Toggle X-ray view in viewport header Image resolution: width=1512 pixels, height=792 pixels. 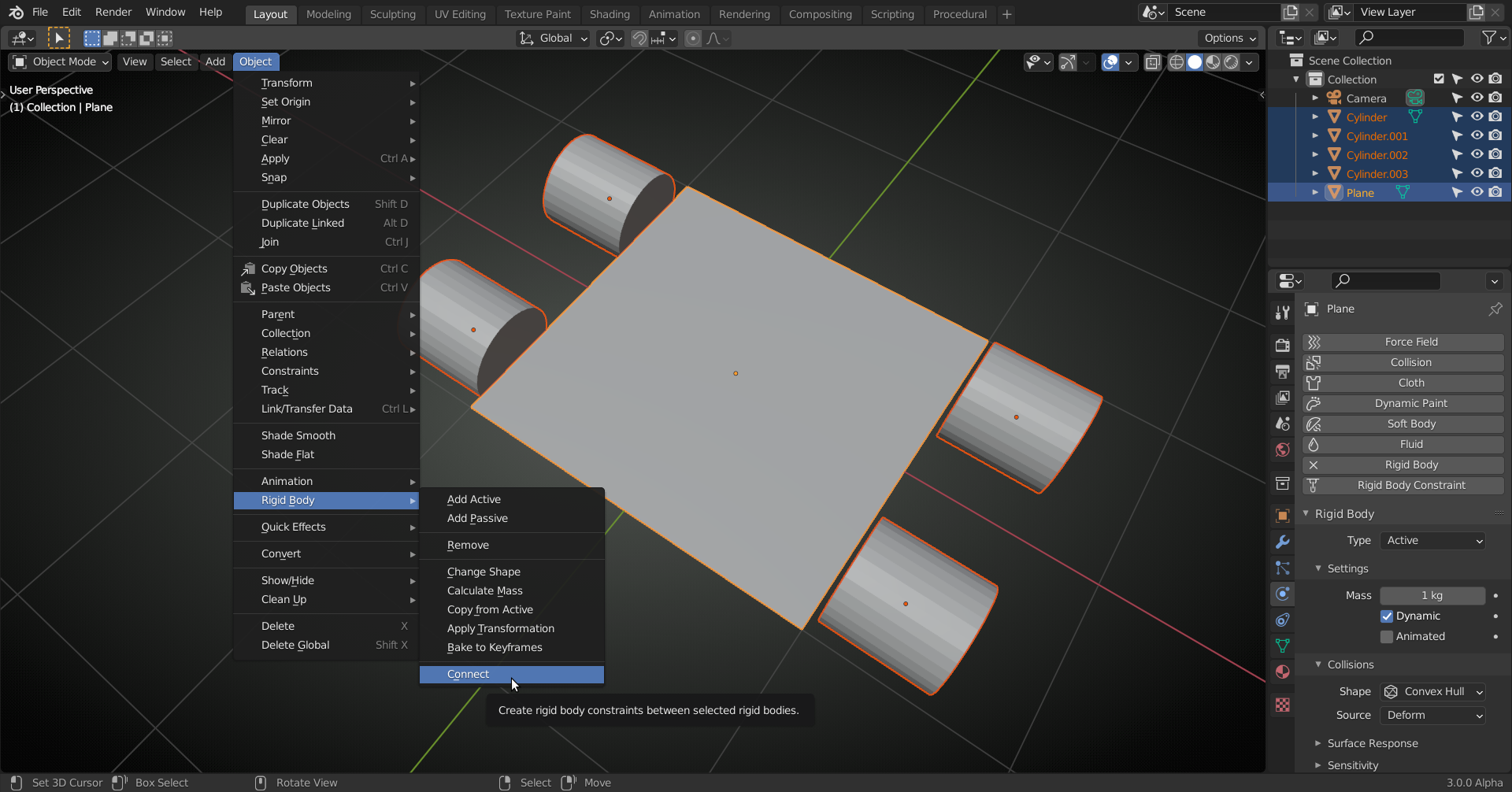coord(1153,62)
